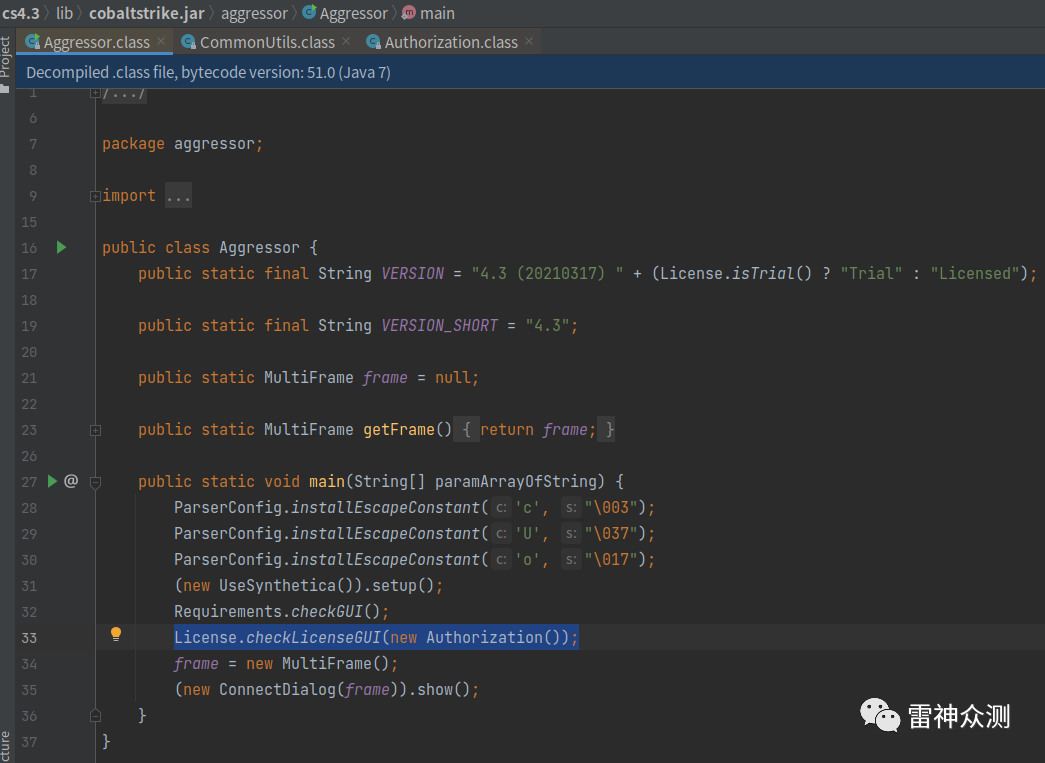
Task: Expand the folded getFrame method body
Action: pyautogui.click(x=95, y=430)
